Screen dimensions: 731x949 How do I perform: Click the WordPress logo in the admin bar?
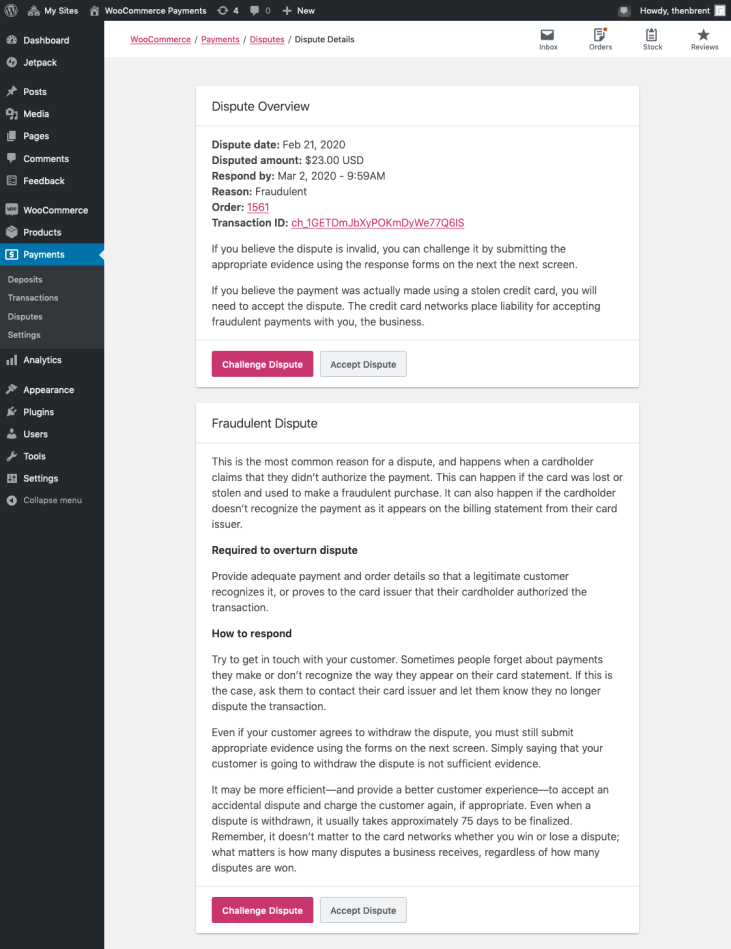(11, 10)
